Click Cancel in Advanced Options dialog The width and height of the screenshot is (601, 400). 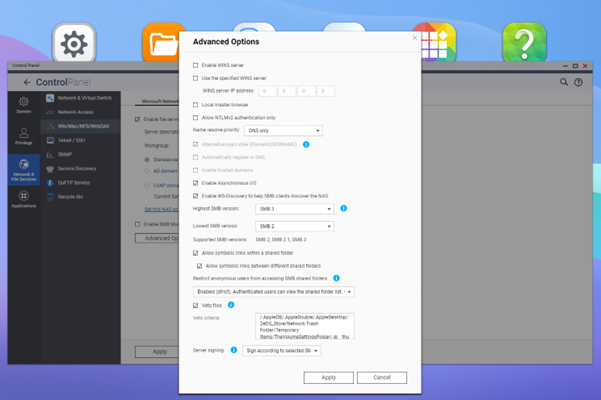[x=381, y=378]
